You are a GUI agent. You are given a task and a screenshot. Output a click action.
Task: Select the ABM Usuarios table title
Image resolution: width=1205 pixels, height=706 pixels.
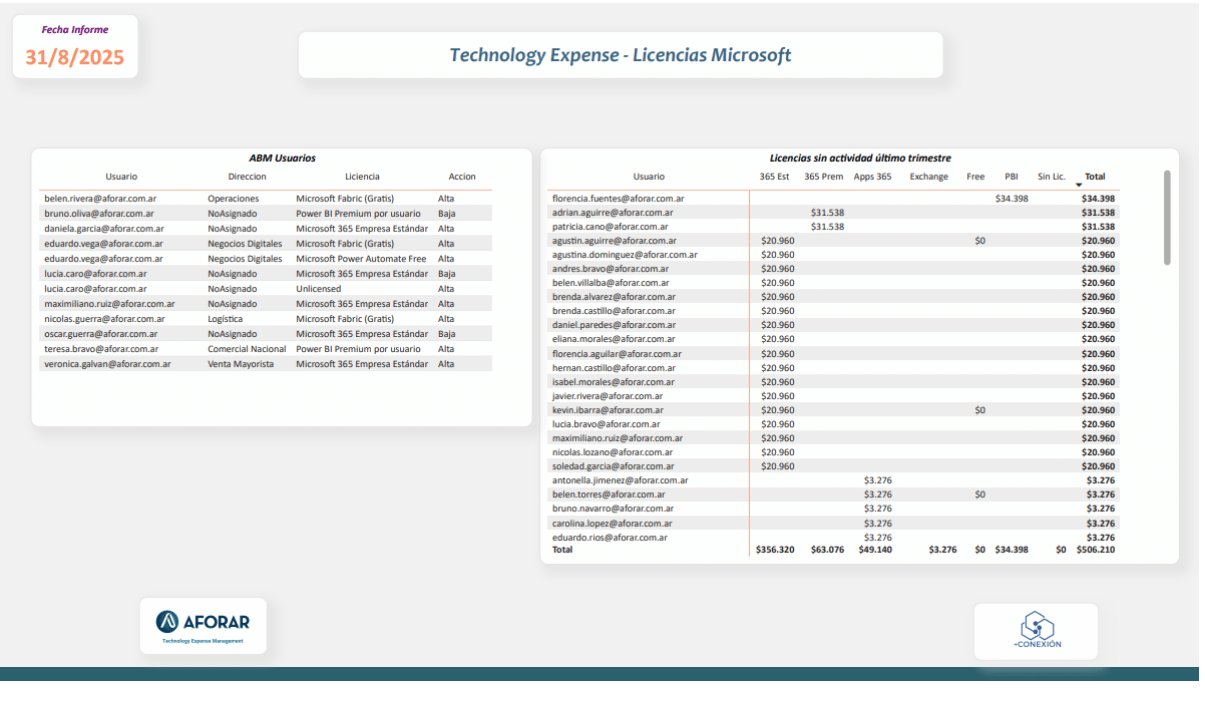click(282, 158)
